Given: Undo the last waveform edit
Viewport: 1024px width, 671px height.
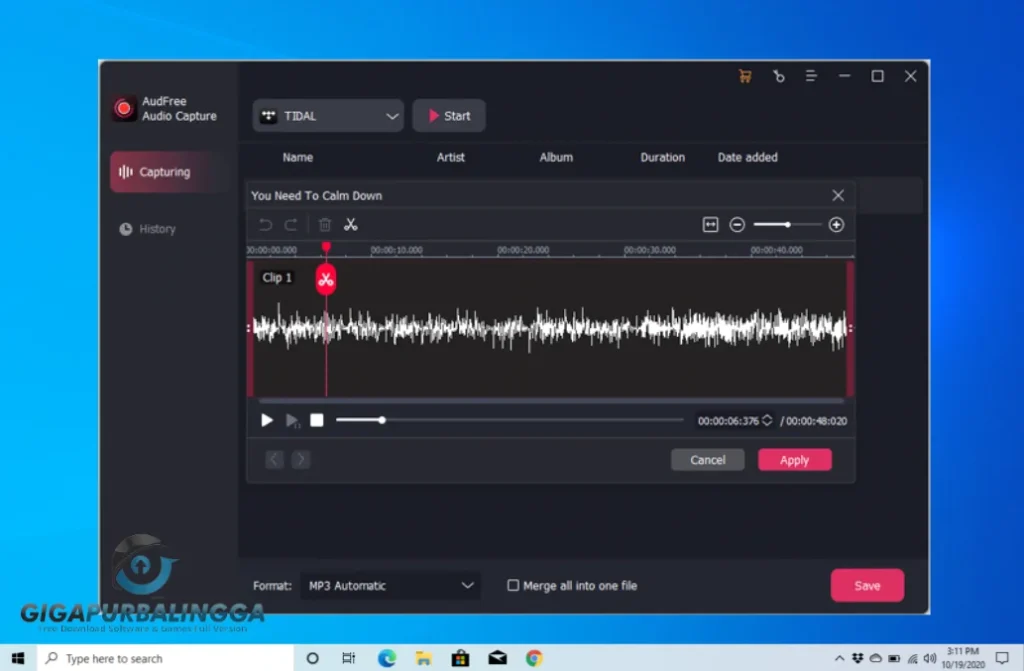Looking at the screenshot, I should [x=265, y=224].
